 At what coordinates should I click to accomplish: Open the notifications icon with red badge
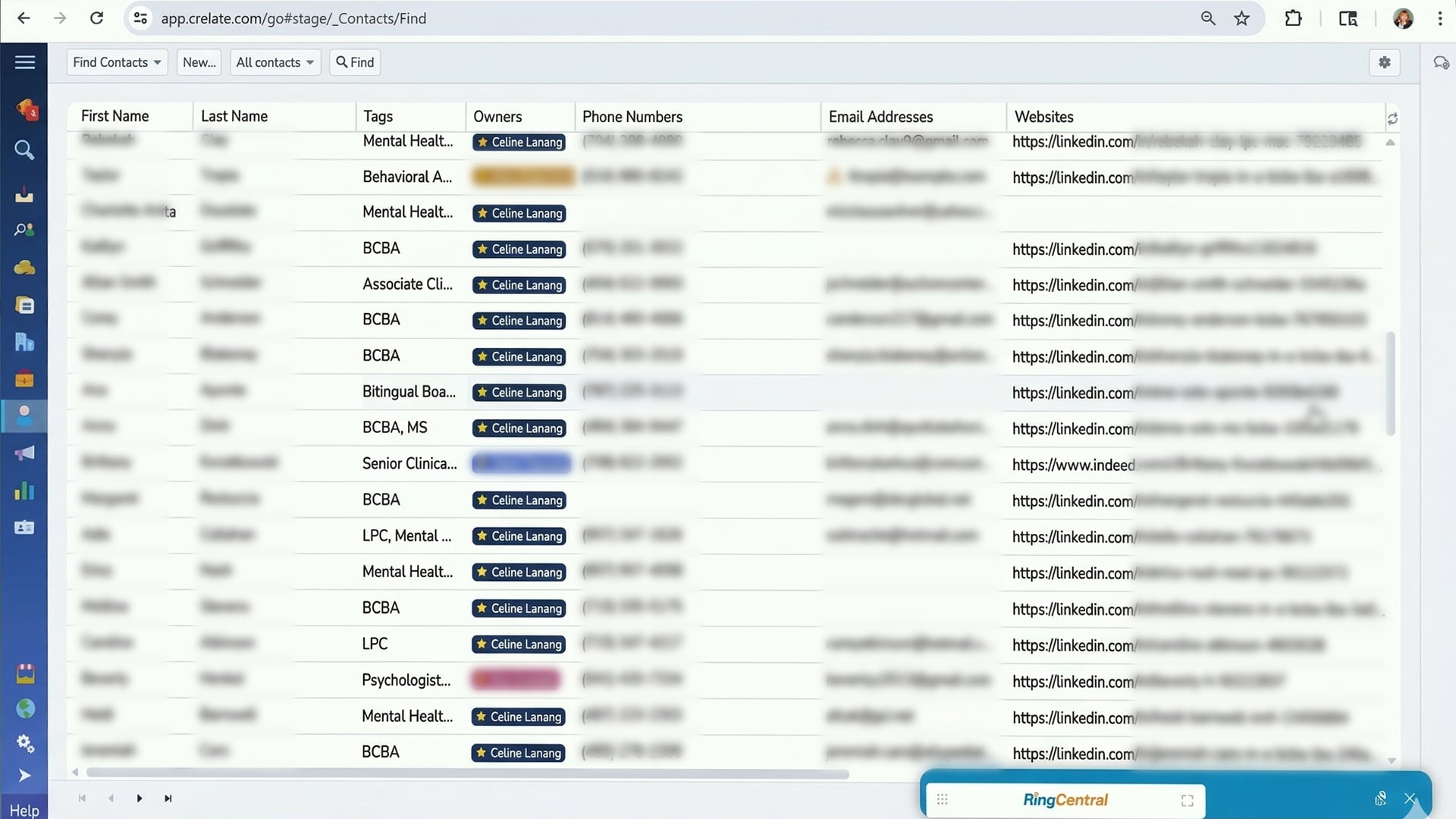27,110
